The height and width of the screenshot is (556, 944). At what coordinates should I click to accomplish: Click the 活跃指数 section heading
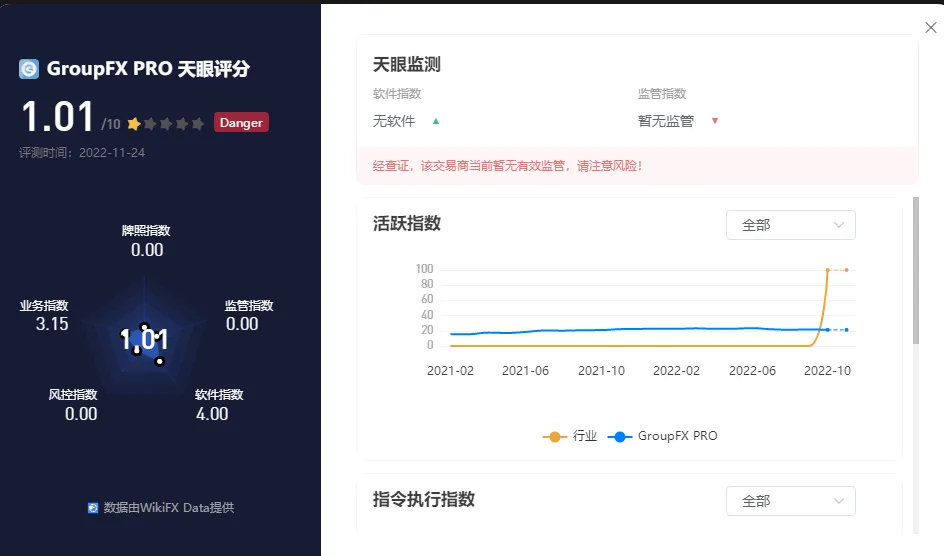407,224
